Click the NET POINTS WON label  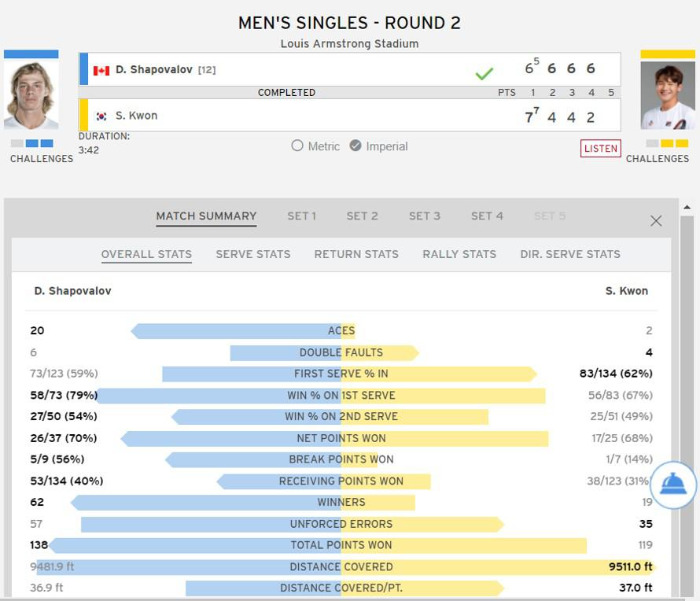341,438
